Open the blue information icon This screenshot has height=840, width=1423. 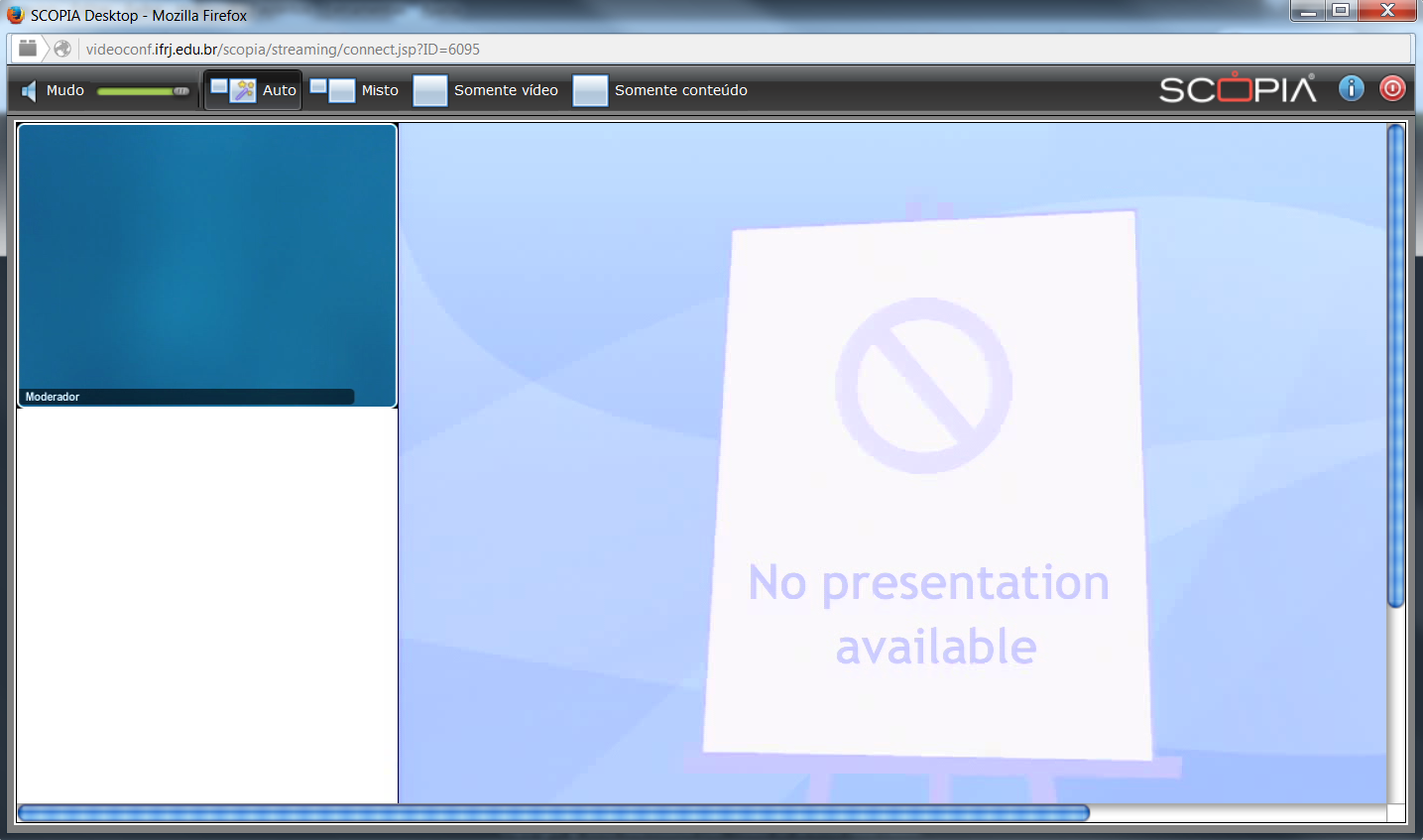(1351, 88)
